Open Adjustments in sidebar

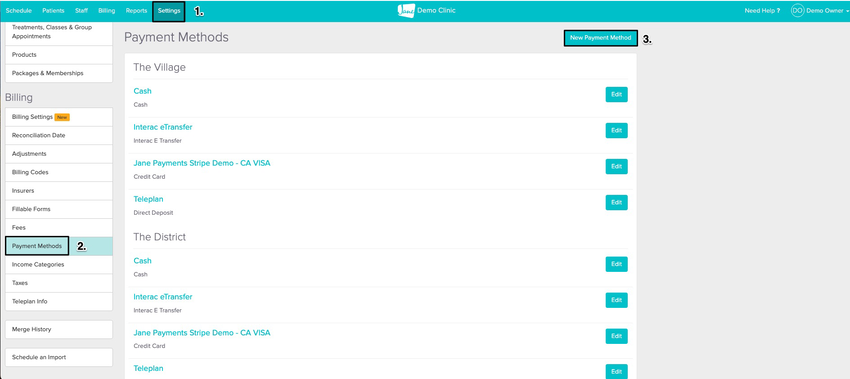point(59,153)
